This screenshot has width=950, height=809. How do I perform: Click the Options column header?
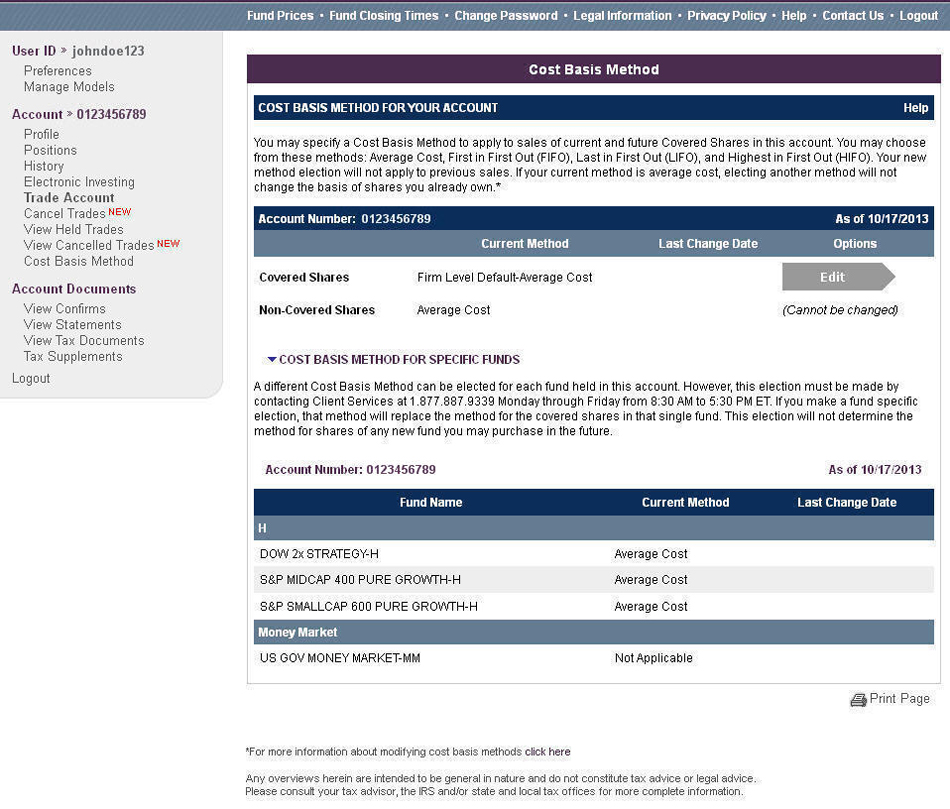pyautogui.click(x=855, y=244)
